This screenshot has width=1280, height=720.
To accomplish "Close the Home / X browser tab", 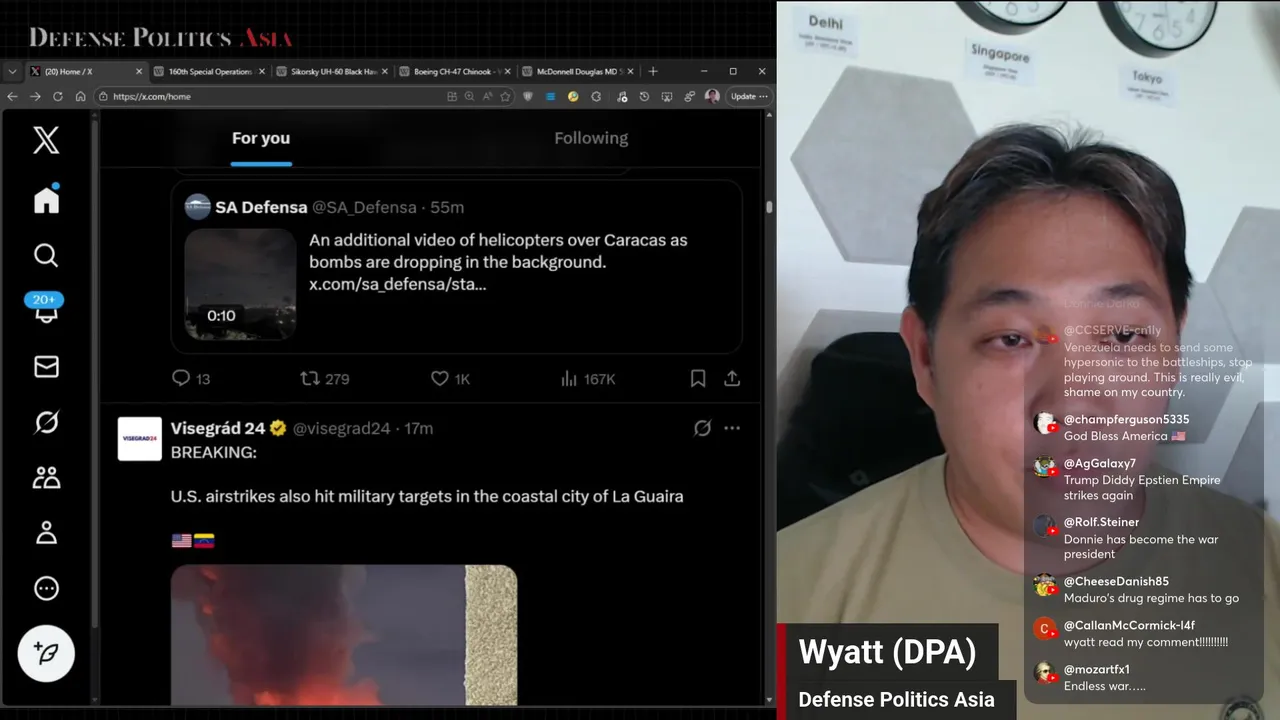I will tap(139, 71).
